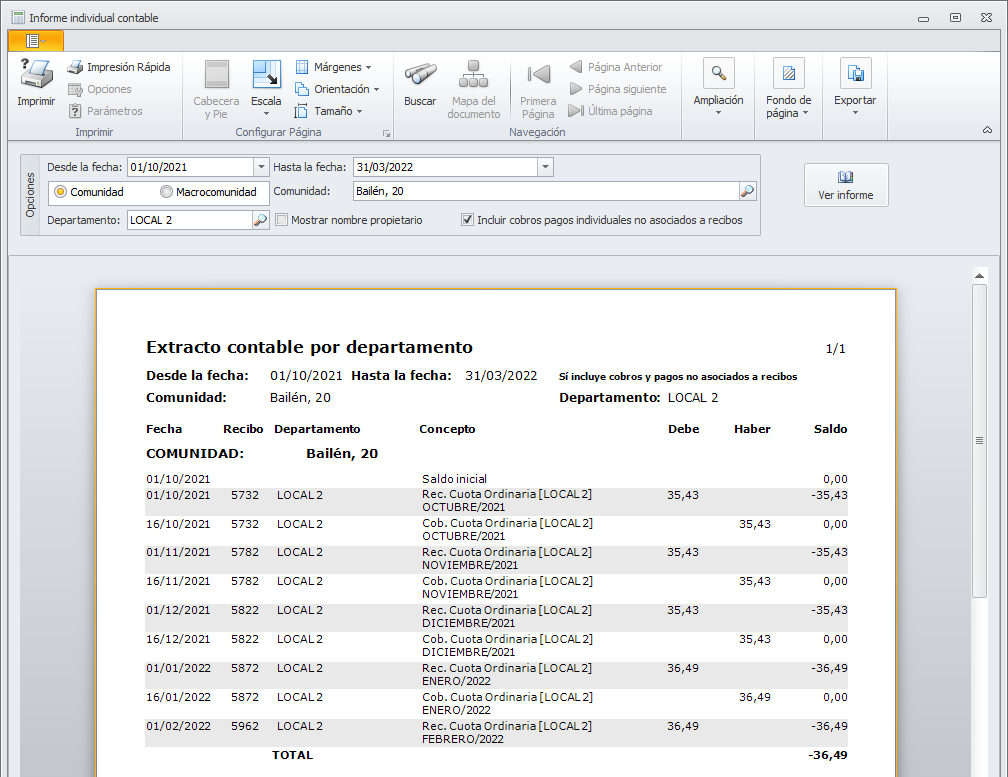Open the Hasta la fecha dropdown

click(x=545, y=167)
